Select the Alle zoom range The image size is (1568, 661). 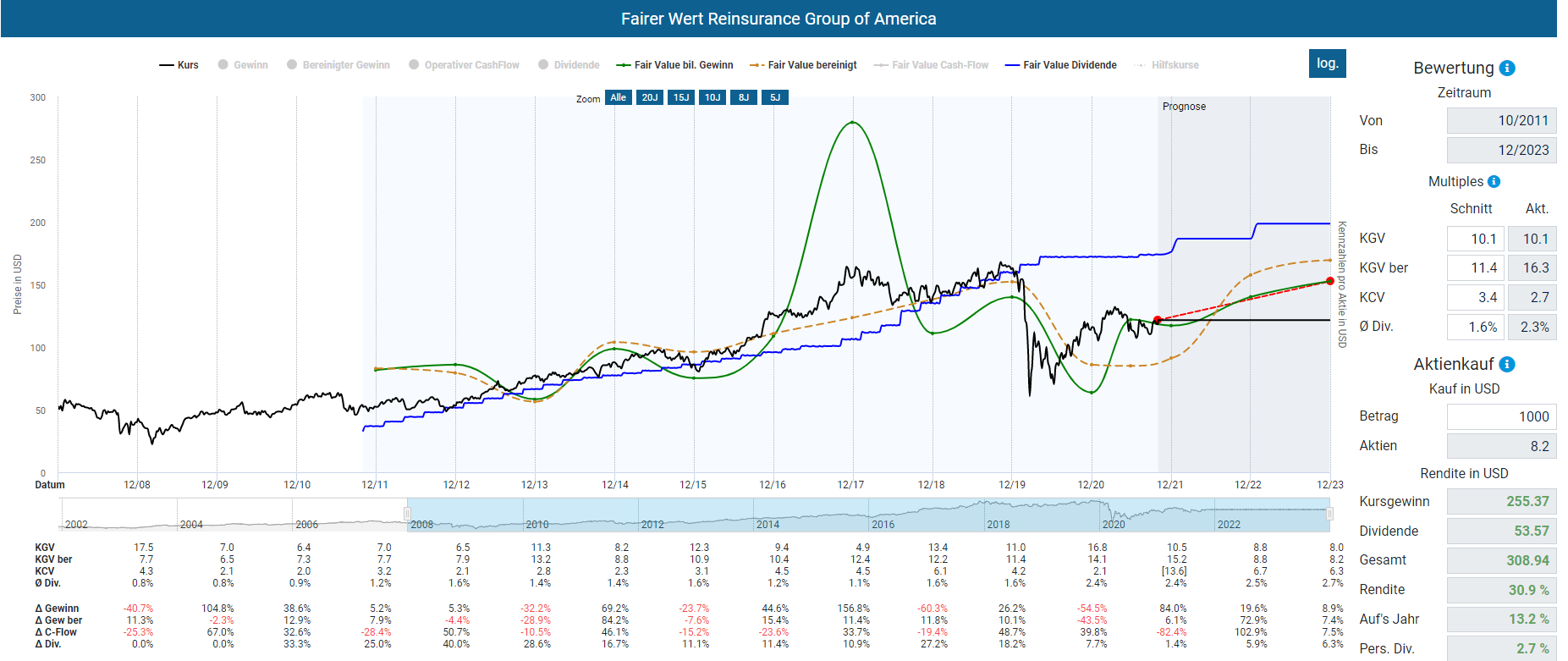619,97
